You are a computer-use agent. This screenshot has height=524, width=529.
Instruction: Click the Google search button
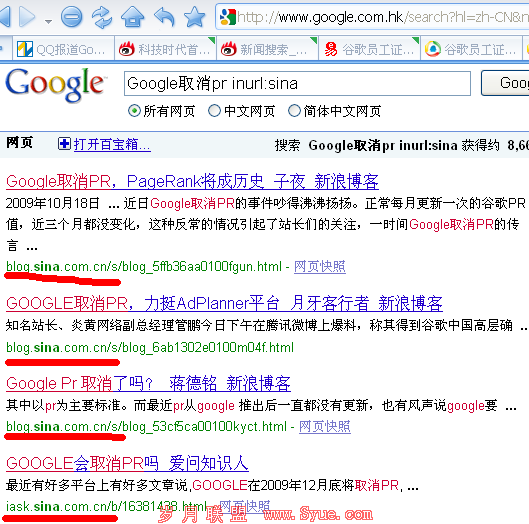tap(505, 83)
